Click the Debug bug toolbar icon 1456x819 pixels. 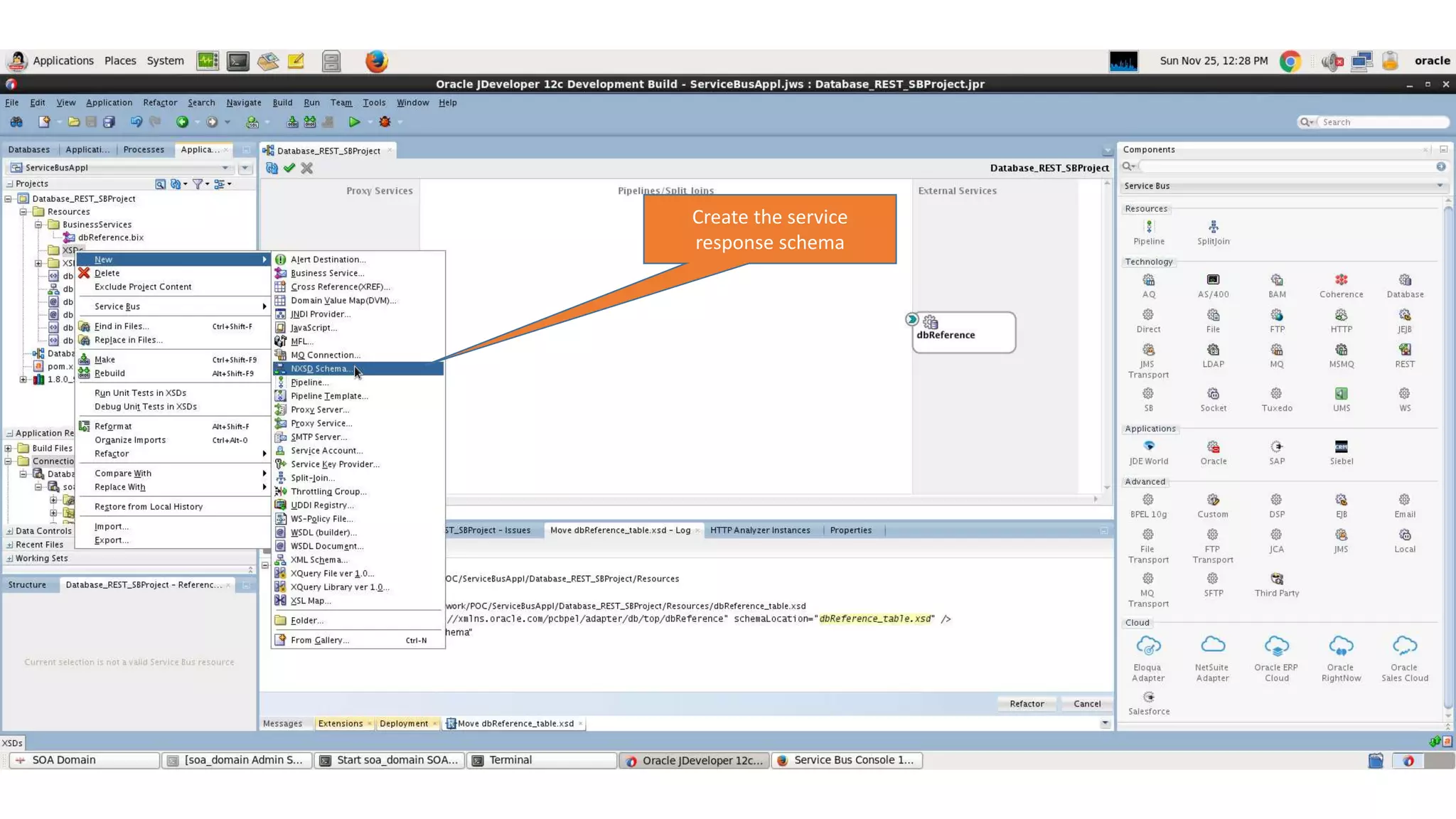coord(385,122)
